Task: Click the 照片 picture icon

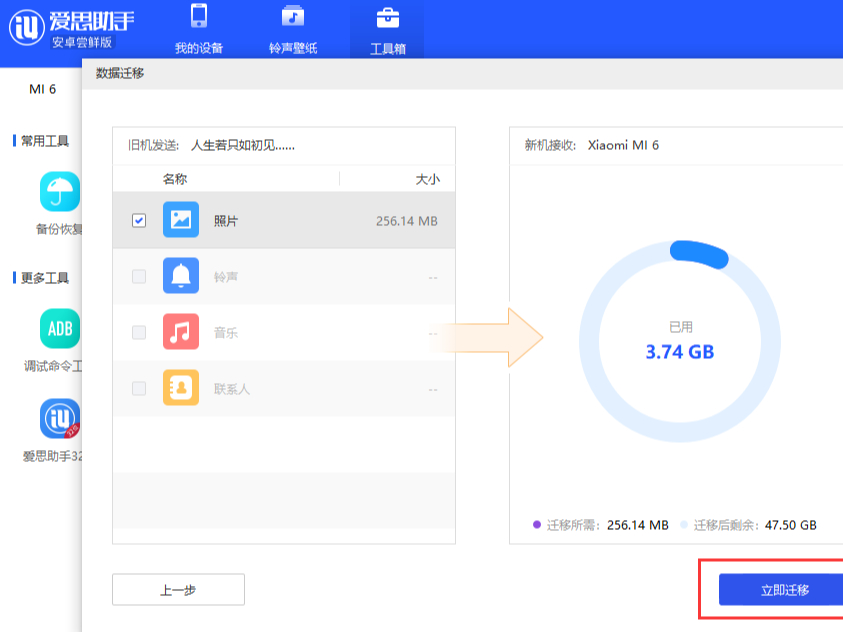Action: [181, 220]
